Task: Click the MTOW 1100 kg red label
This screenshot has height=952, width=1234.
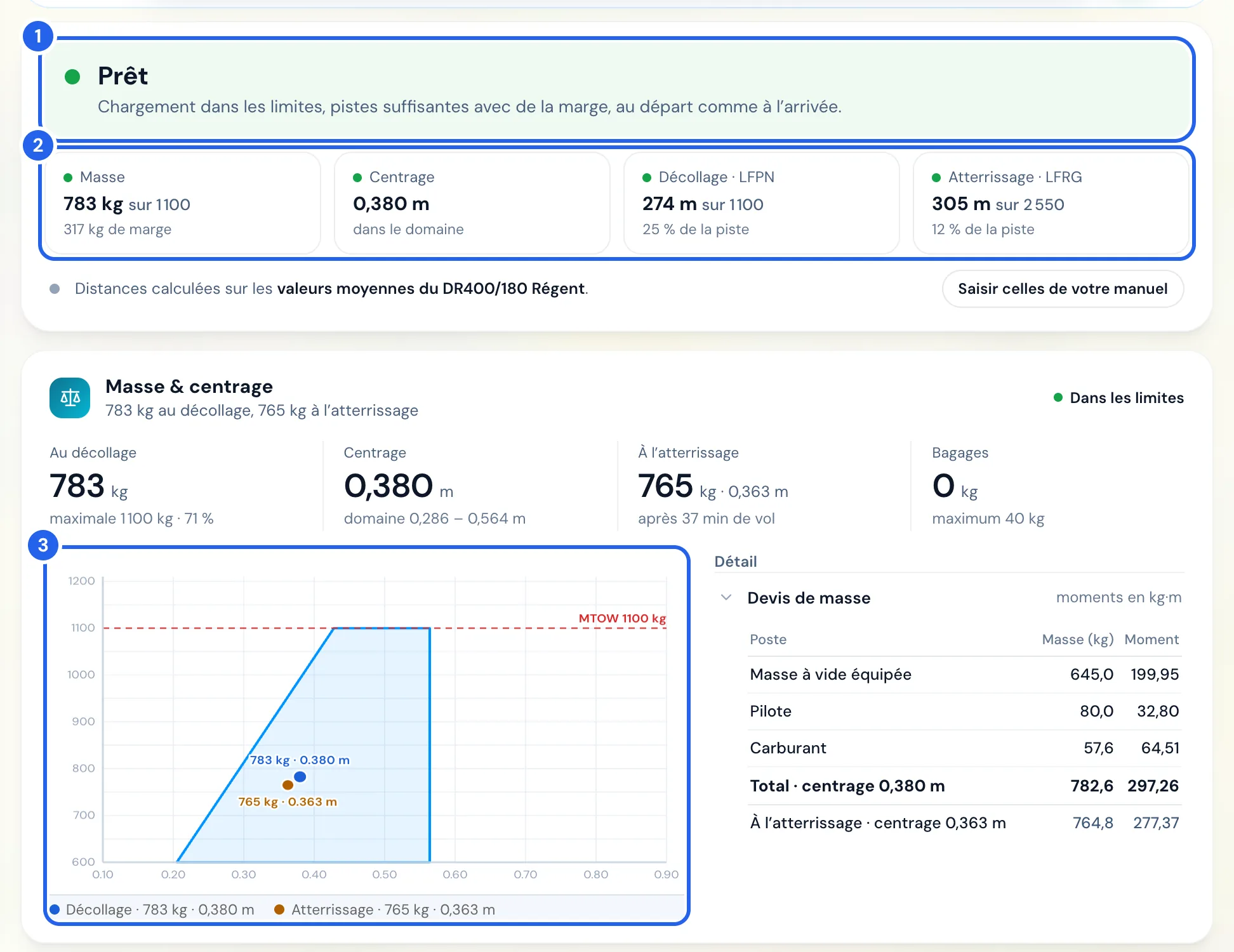Action: tap(622, 618)
